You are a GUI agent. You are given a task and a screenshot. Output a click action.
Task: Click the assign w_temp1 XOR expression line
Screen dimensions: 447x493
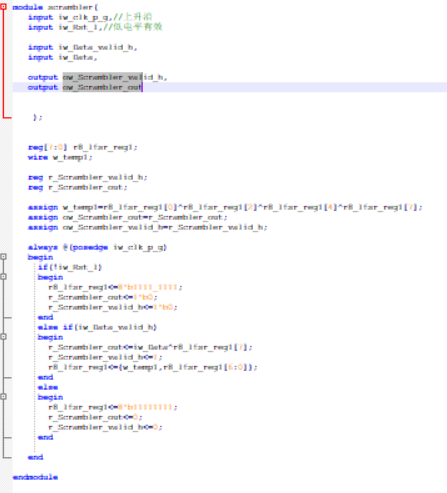click(225, 207)
